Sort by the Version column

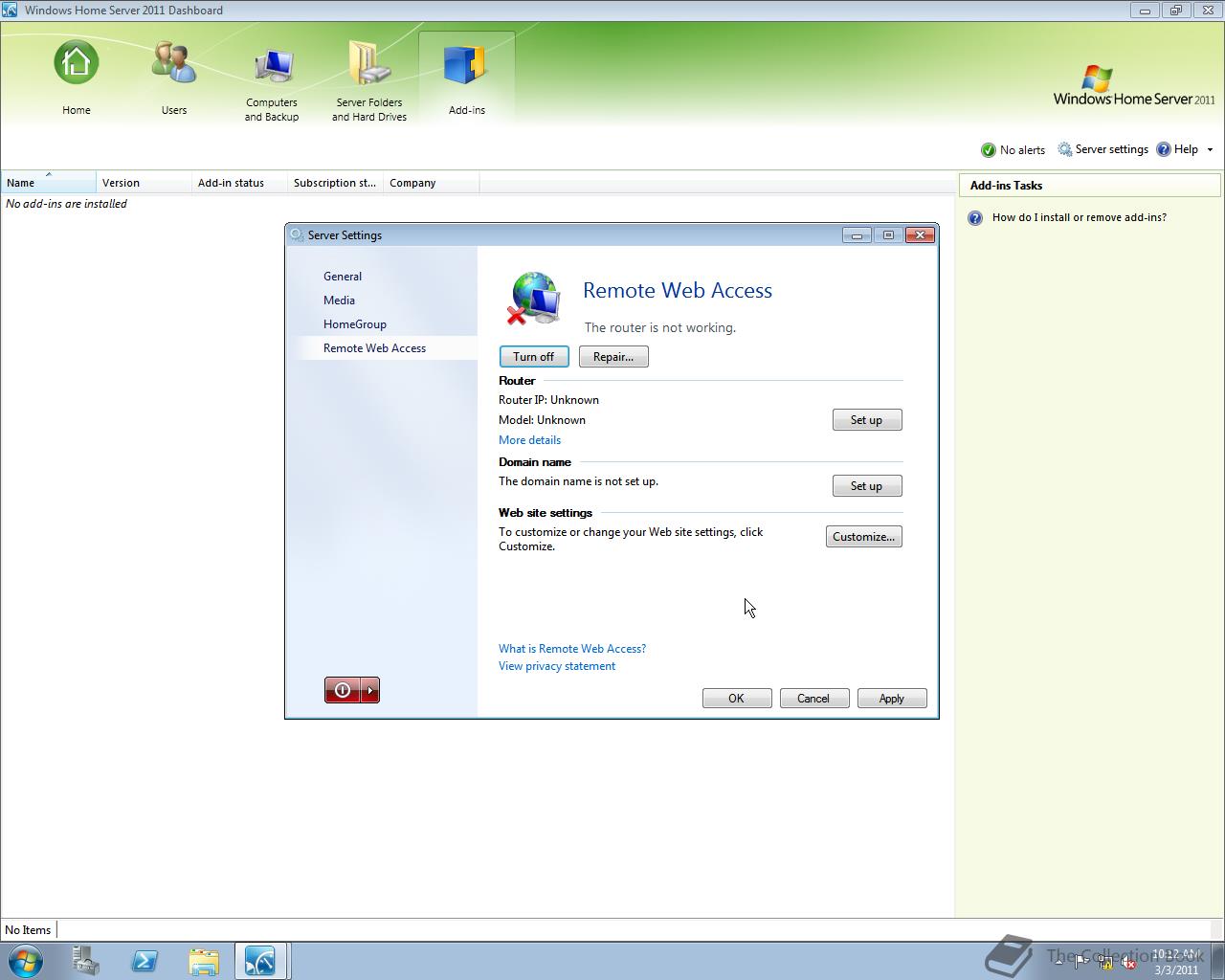145,183
